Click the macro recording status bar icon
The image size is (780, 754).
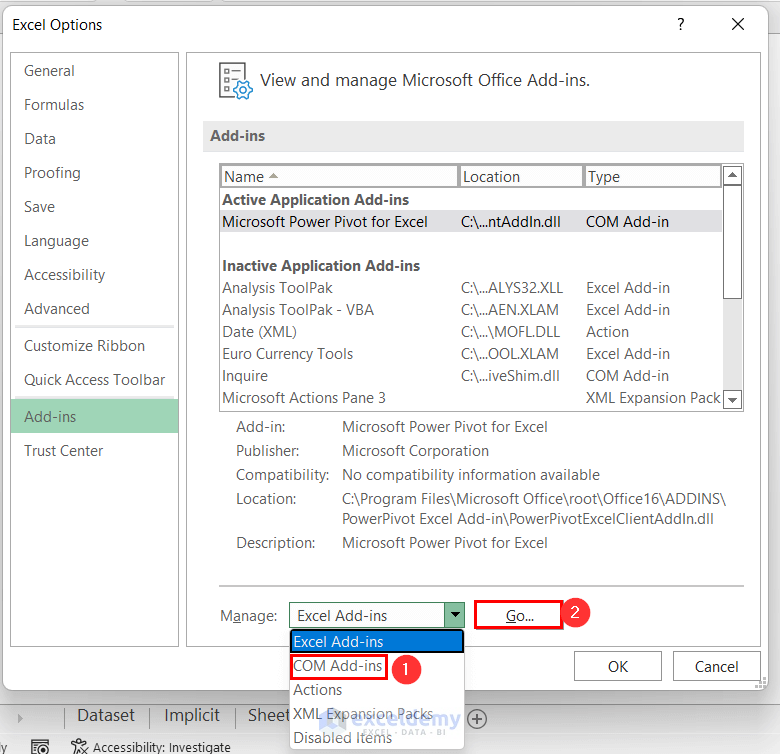[40, 747]
